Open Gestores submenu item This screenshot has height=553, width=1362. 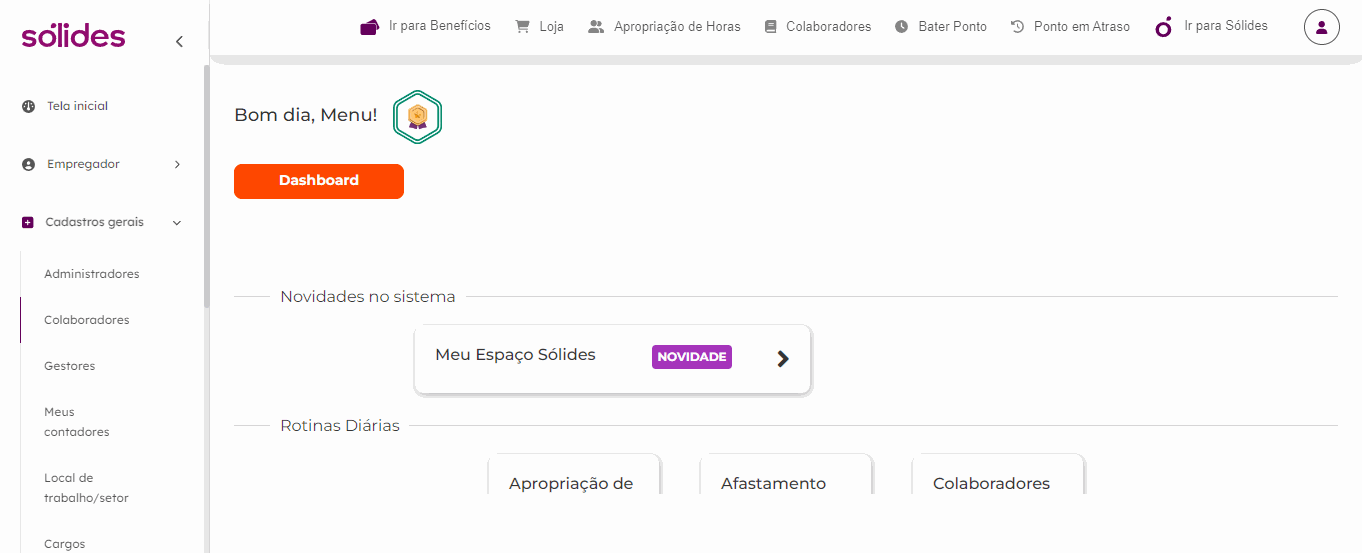coord(70,366)
